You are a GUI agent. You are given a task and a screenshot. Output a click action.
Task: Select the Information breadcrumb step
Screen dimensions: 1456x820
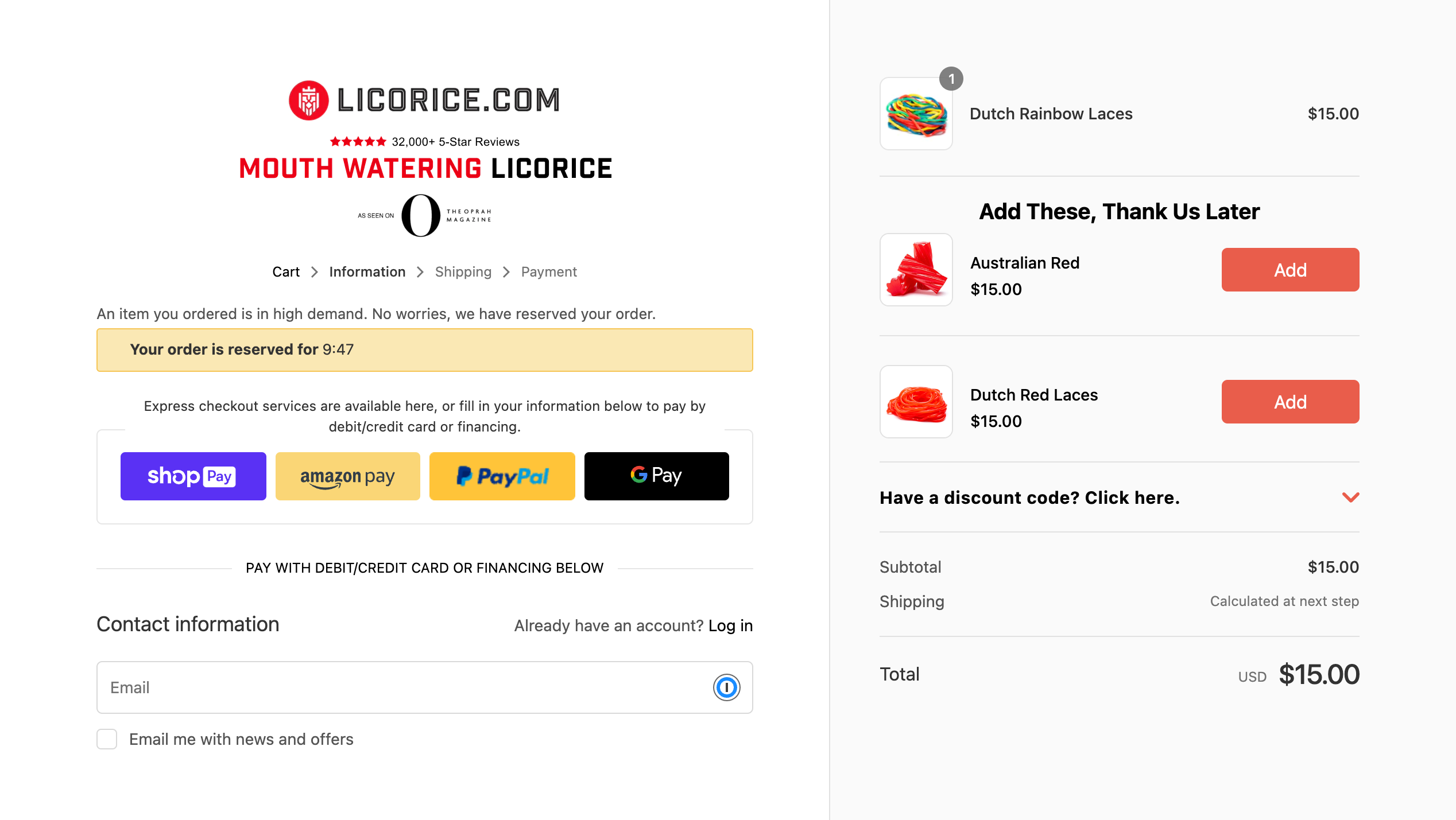point(367,271)
